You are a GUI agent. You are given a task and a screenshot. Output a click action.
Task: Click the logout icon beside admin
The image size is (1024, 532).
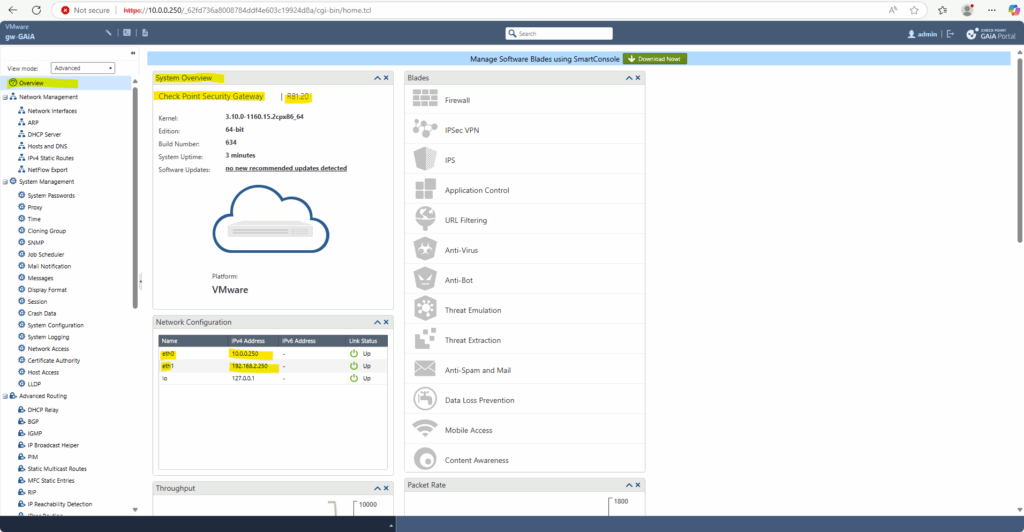950,34
